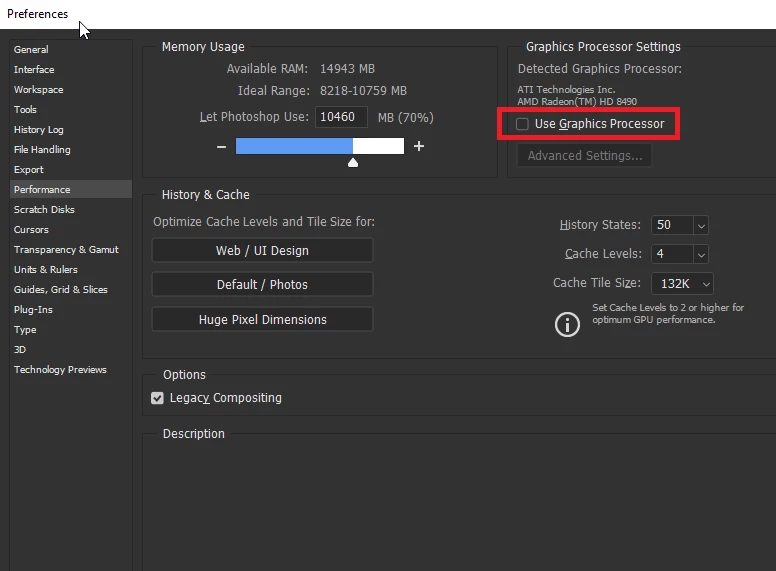Viewport: 776px width, 571px height.
Task: Open the Type preferences category
Action: (x=25, y=330)
